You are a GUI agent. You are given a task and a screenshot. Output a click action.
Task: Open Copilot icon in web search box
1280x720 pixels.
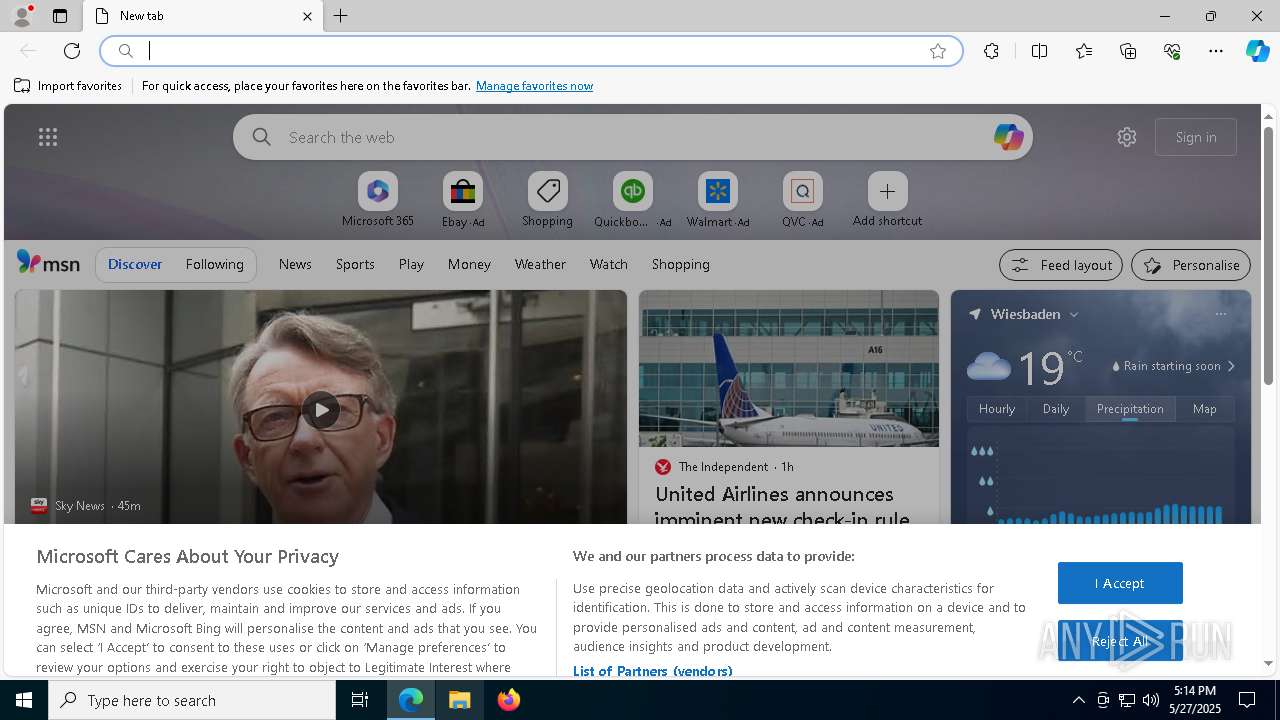(x=1008, y=137)
